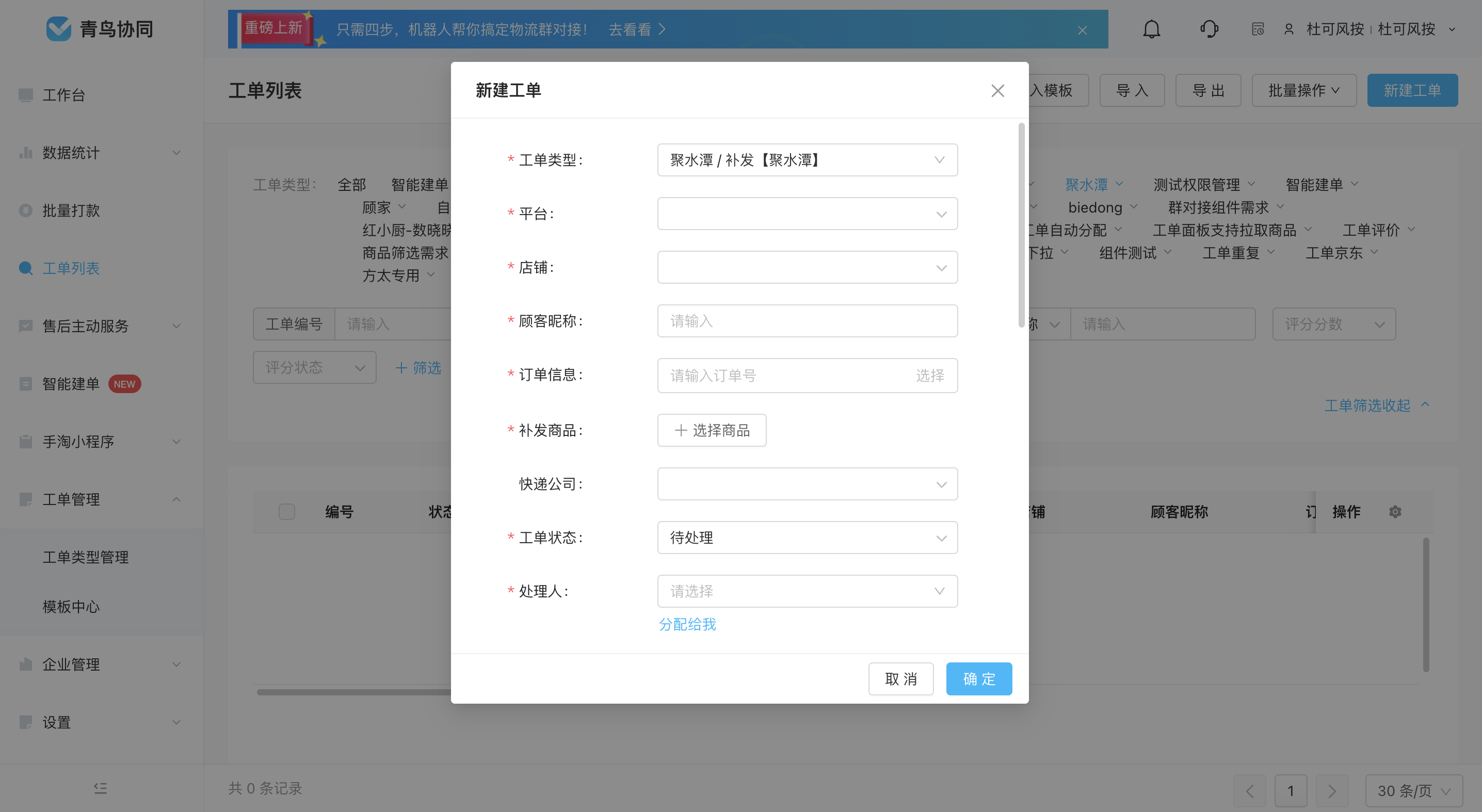Open the 批量操作 dropdown
Screen dimensions: 1482x812
point(1304,90)
